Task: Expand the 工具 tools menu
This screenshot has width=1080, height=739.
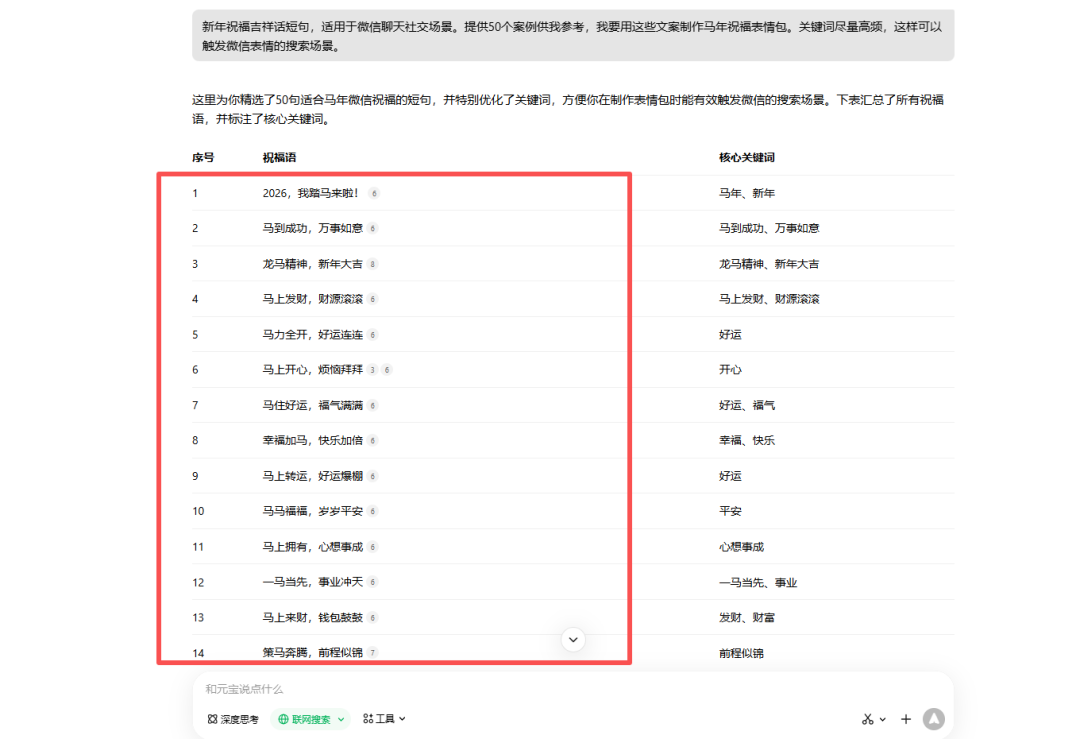Action: coord(384,719)
